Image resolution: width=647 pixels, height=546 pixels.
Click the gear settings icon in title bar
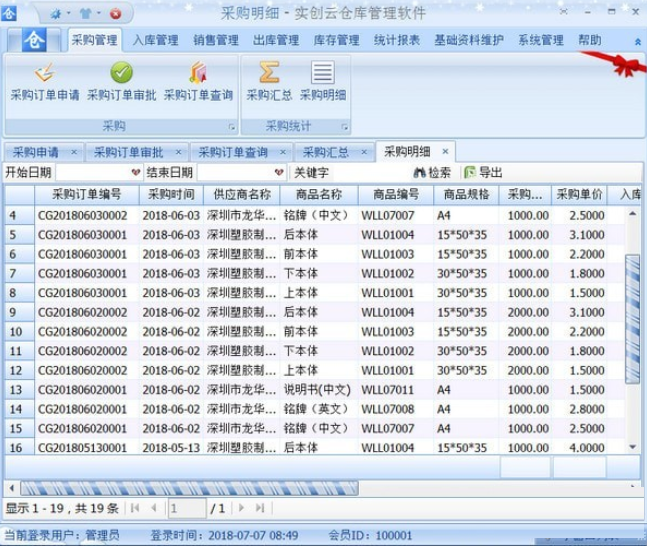[x=56, y=14]
